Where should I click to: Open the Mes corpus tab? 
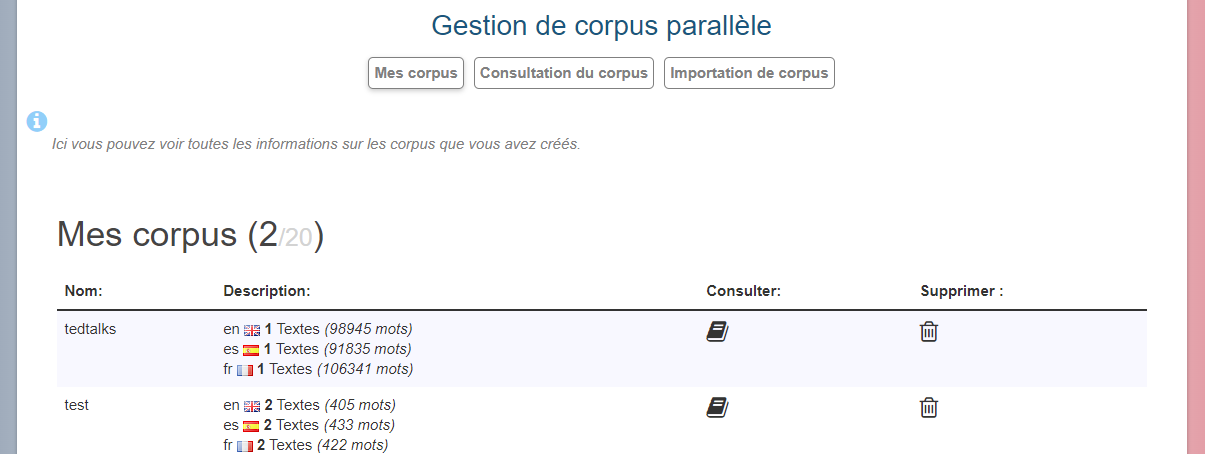416,73
